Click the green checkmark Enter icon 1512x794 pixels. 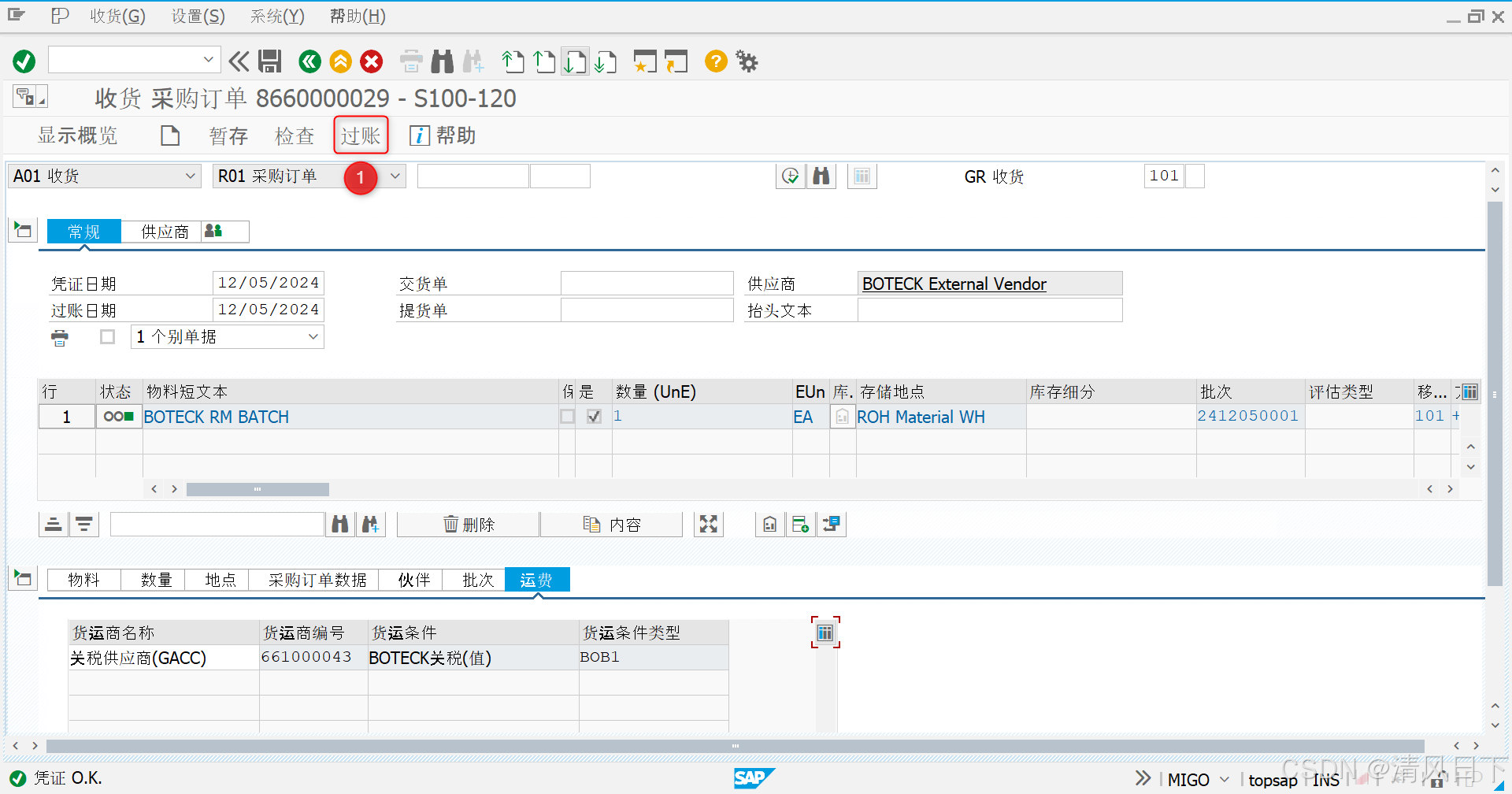[24, 61]
